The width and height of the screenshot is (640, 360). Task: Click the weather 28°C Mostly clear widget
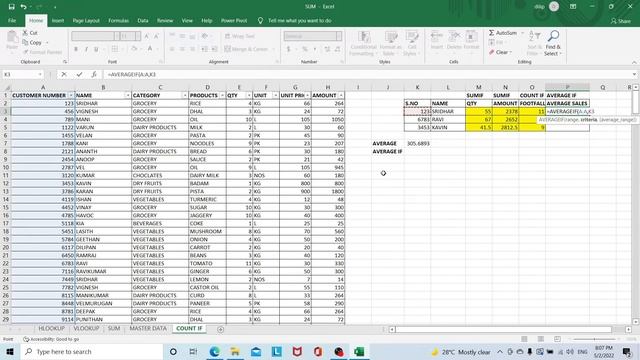[461, 352]
